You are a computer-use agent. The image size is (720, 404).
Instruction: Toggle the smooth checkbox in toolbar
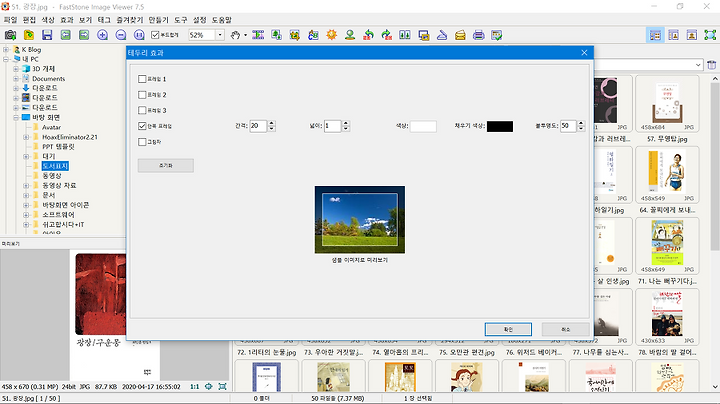point(155,35)
